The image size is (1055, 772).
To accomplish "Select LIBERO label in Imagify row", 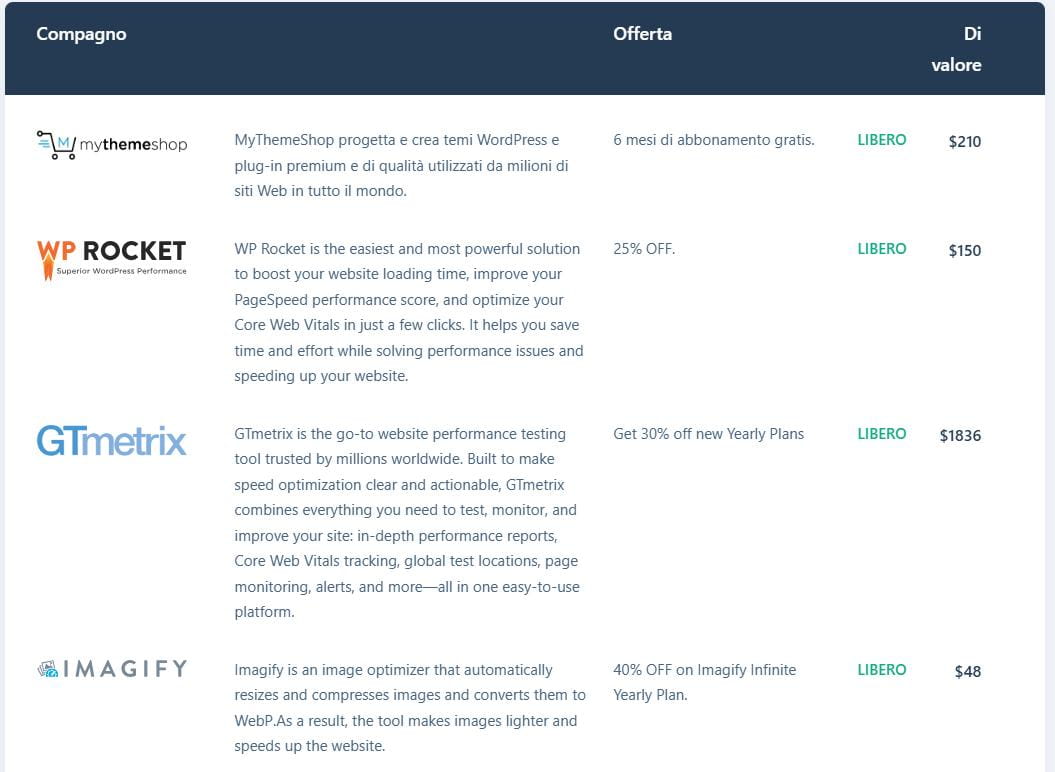I will click(881, 670).
